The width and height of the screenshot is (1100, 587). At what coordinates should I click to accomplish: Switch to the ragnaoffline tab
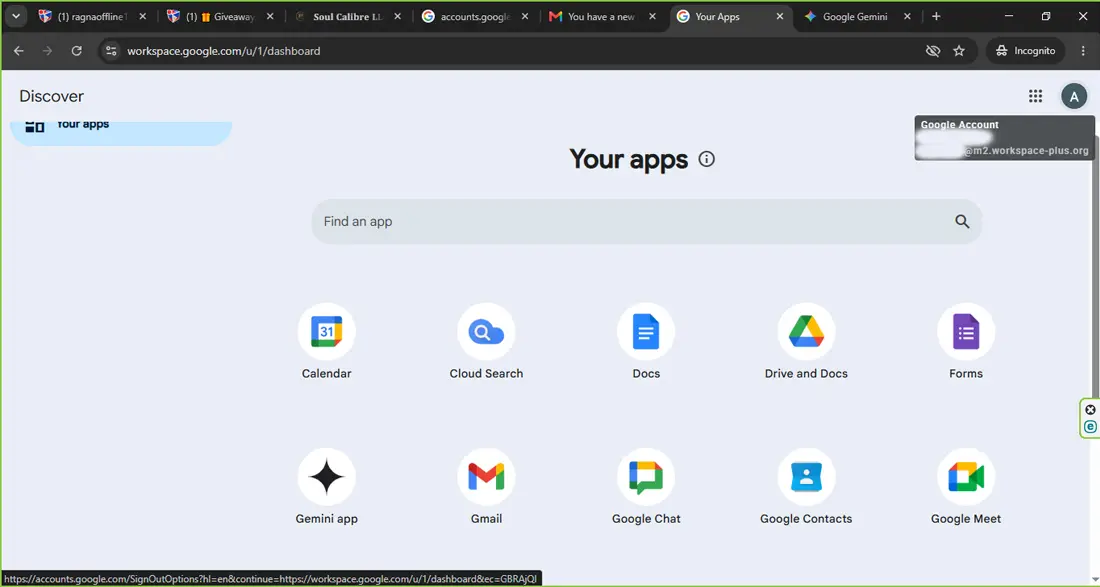(93, 16)
